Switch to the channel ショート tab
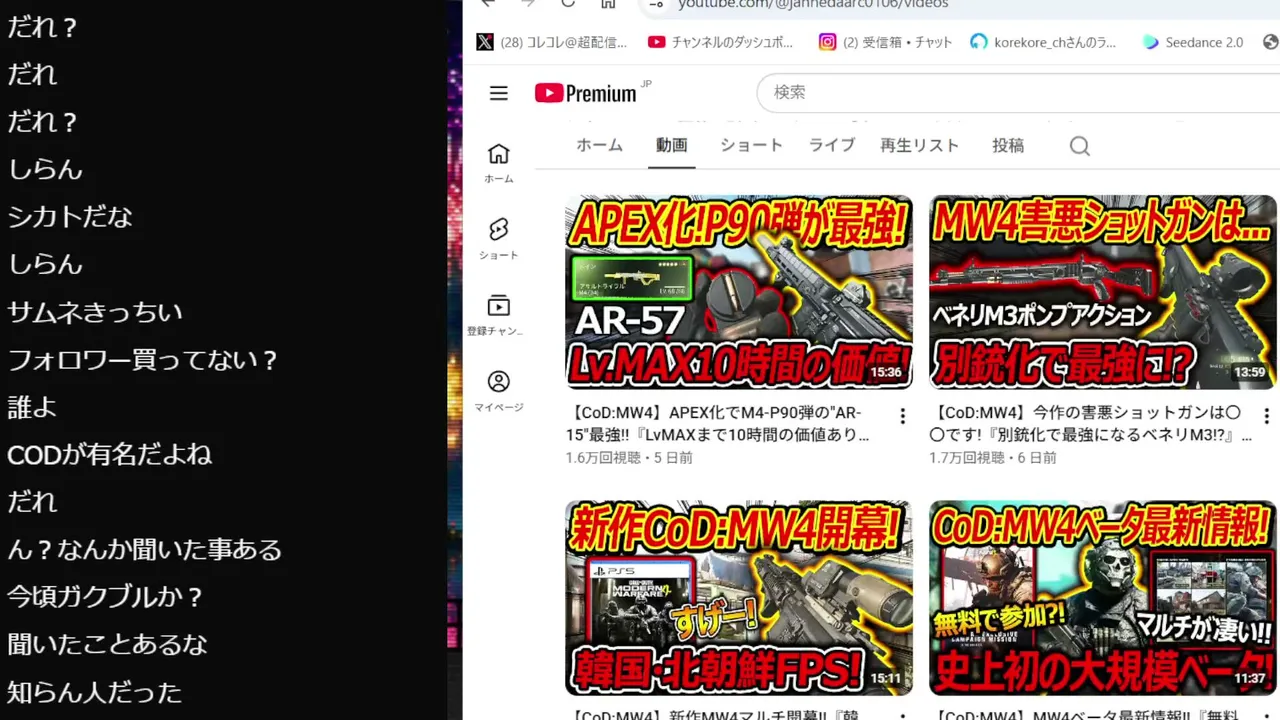 pos(751,145)
